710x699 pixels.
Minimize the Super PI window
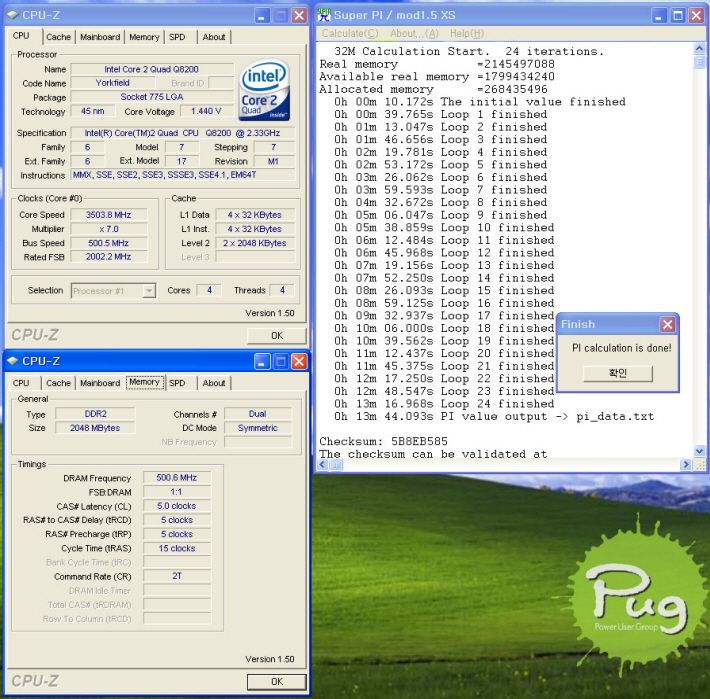click(659, 15)
